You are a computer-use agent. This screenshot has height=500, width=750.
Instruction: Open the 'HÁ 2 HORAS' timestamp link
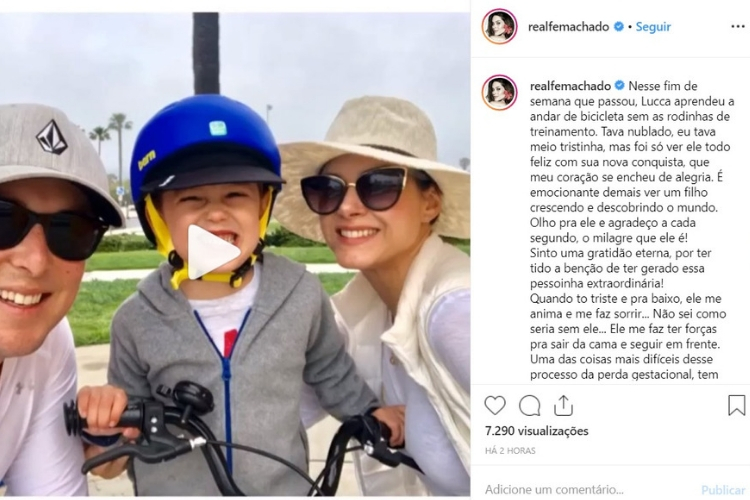[510, 451]
